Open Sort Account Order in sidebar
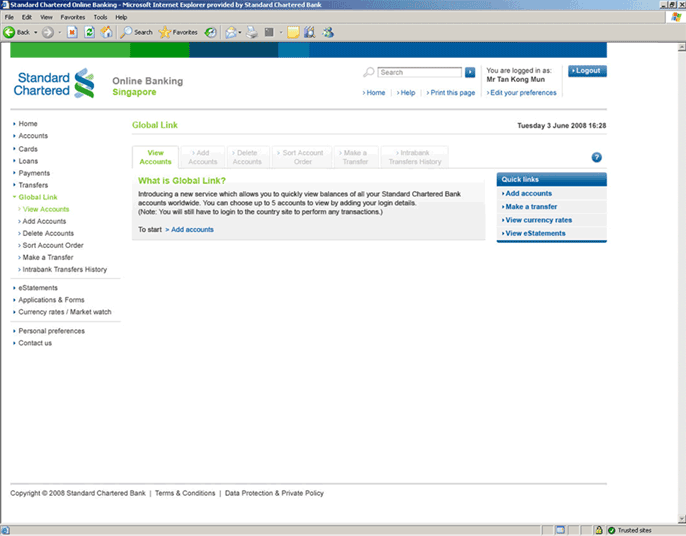 tap(51, 245)
